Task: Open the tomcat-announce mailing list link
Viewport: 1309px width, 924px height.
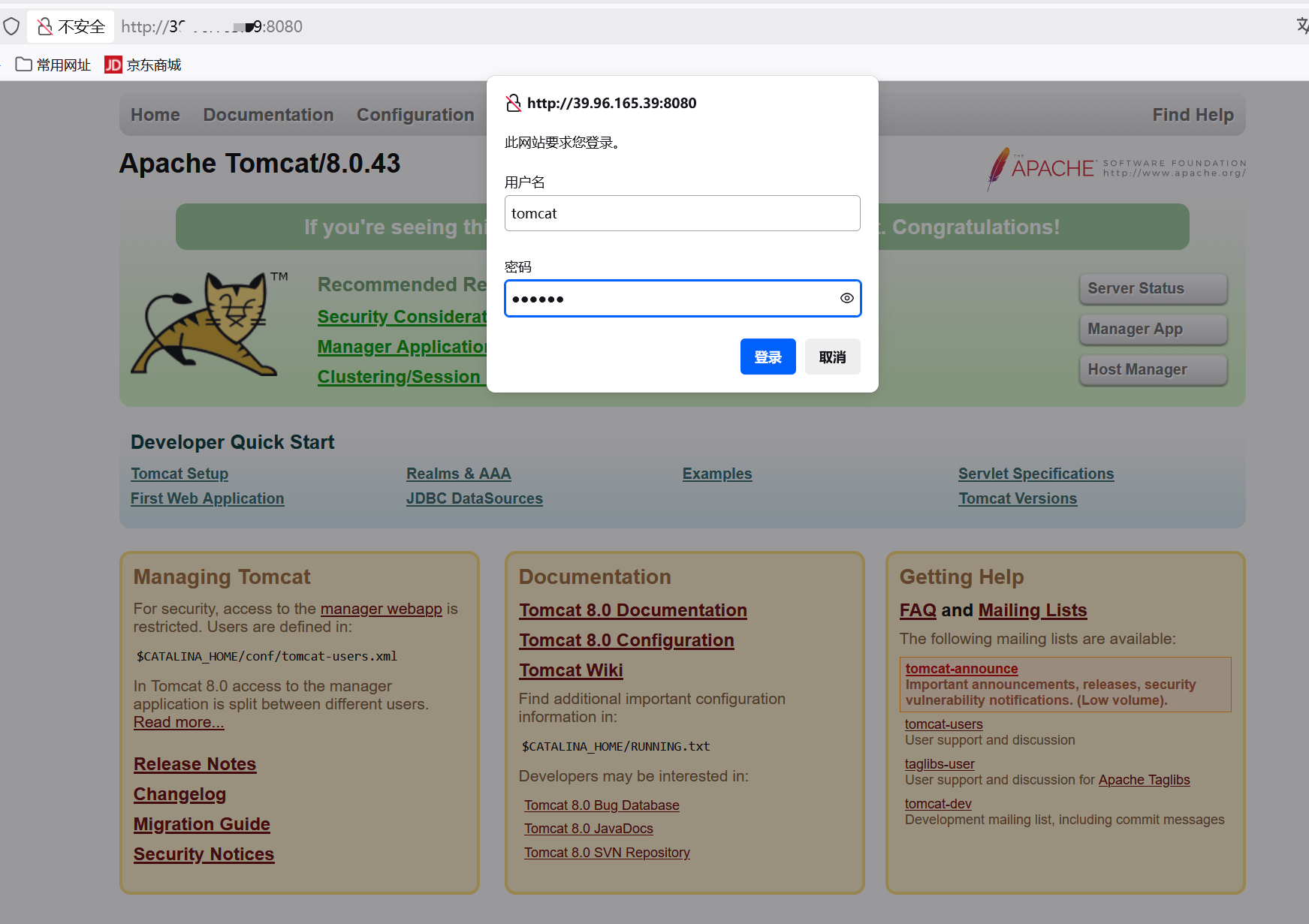Action: [x=962, y=669]
